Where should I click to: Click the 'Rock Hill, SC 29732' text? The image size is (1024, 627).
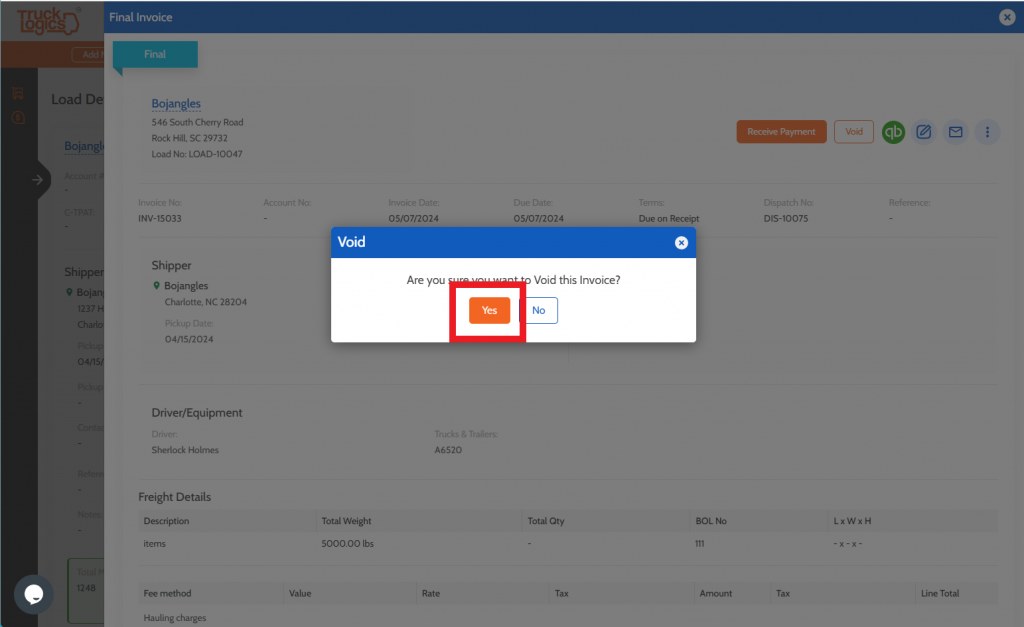click(189, 138)
